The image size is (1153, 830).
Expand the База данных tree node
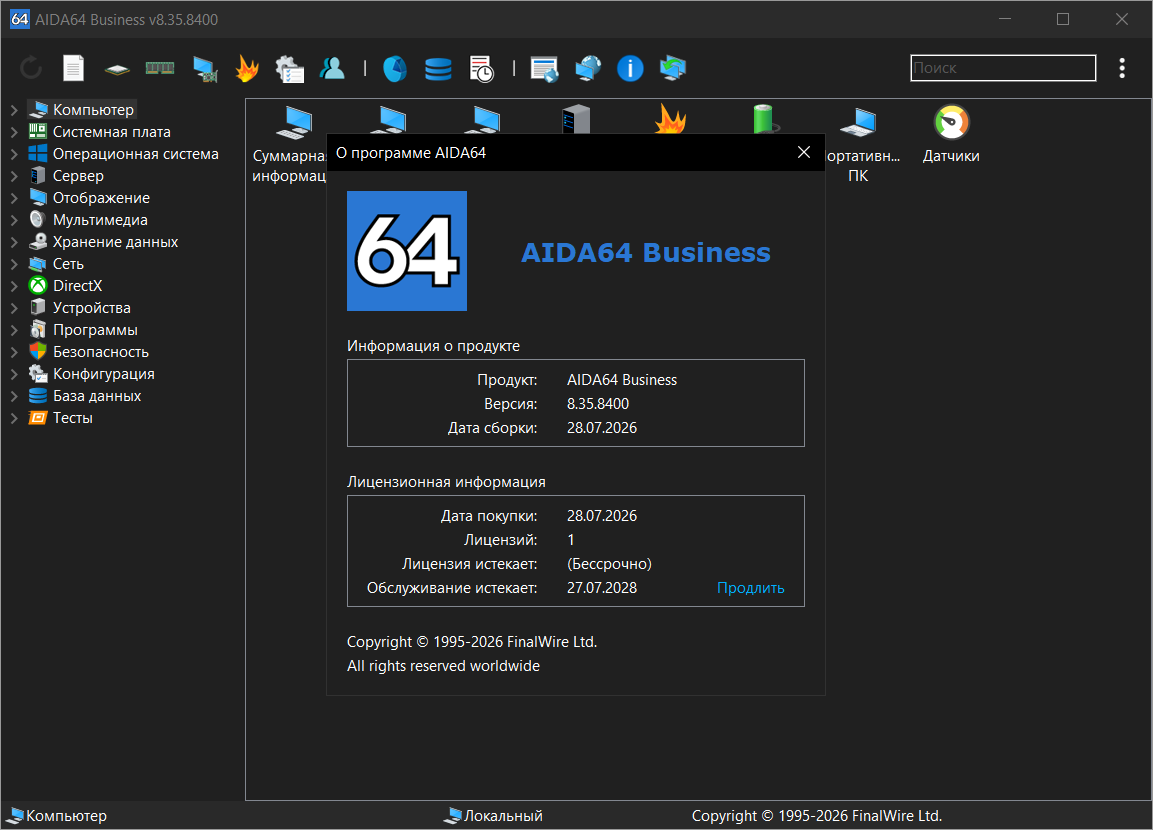tap(14, 396)
